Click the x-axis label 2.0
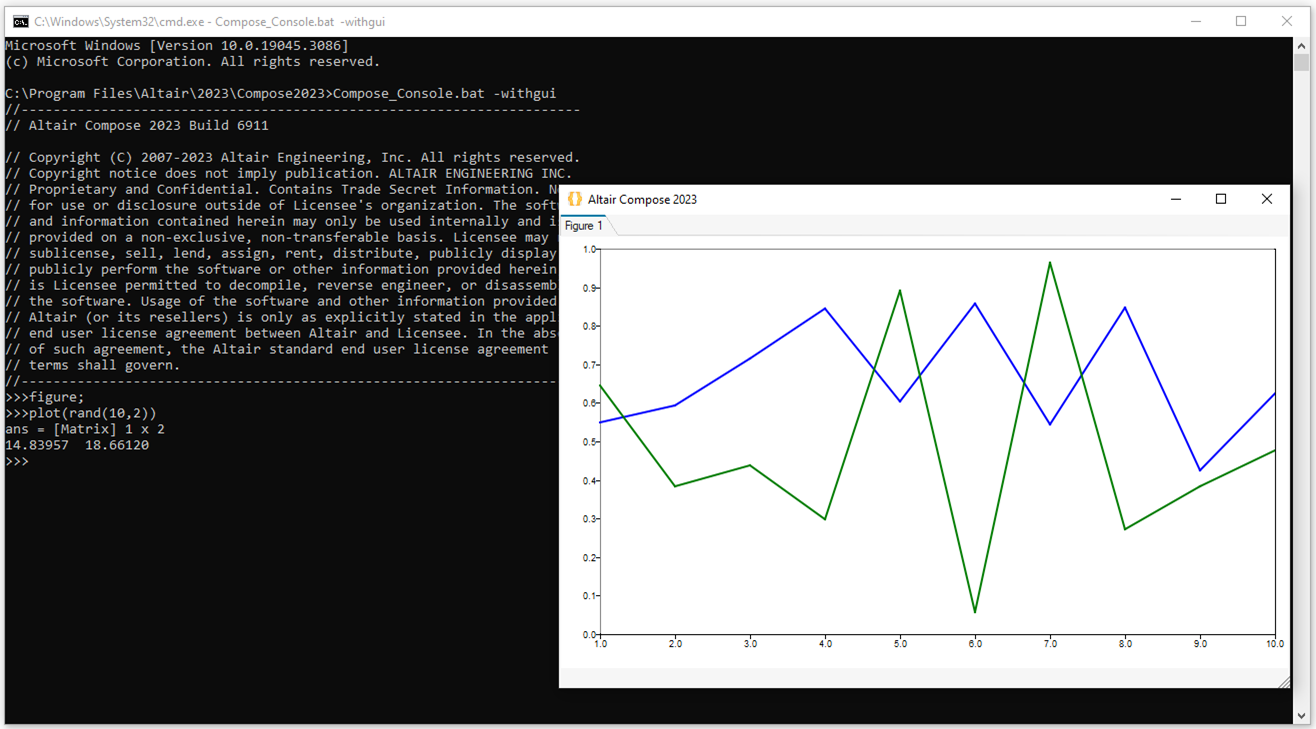The image size is (1316, 729). [675, 644]
